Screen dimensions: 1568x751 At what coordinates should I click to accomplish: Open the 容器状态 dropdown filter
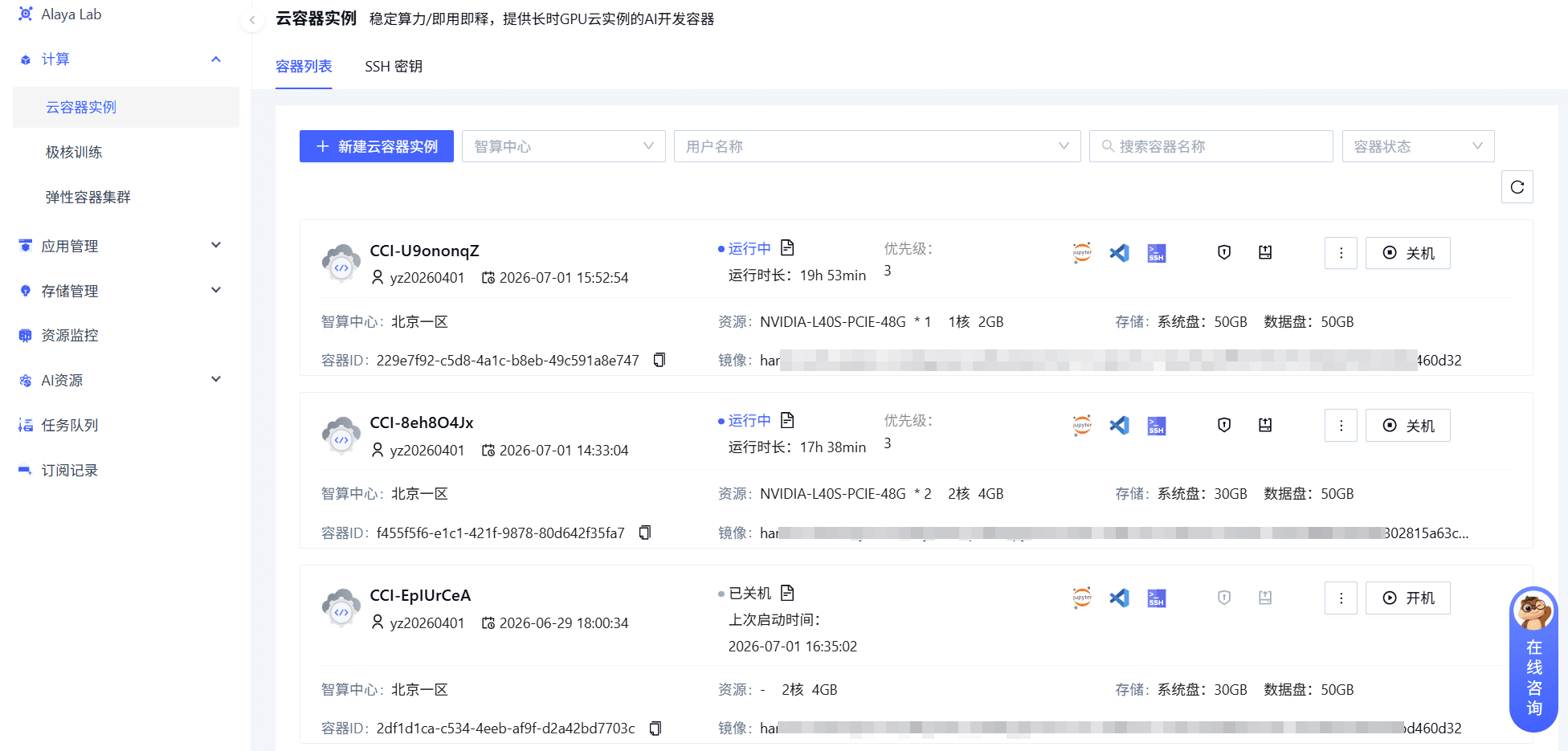[1418, 146]
